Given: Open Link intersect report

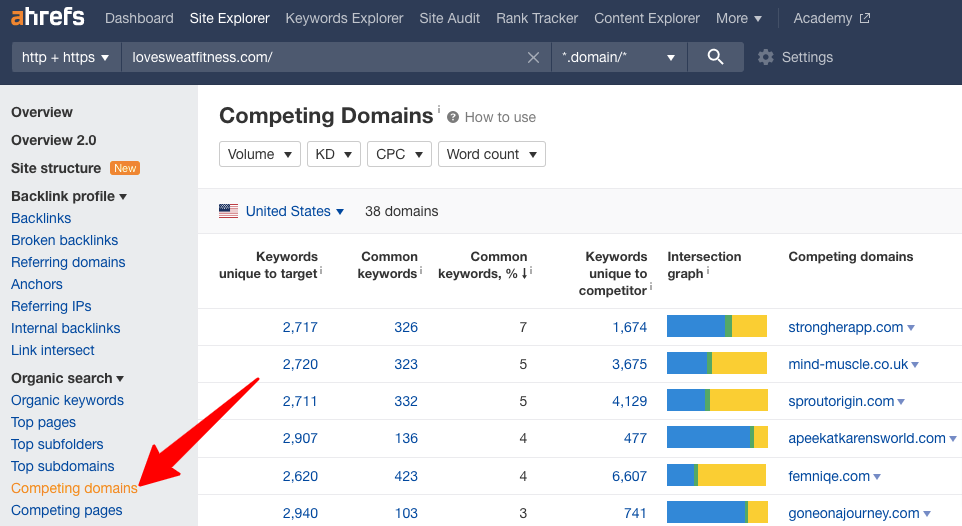Looking at the screenshot, I should [x=53, y=350].
